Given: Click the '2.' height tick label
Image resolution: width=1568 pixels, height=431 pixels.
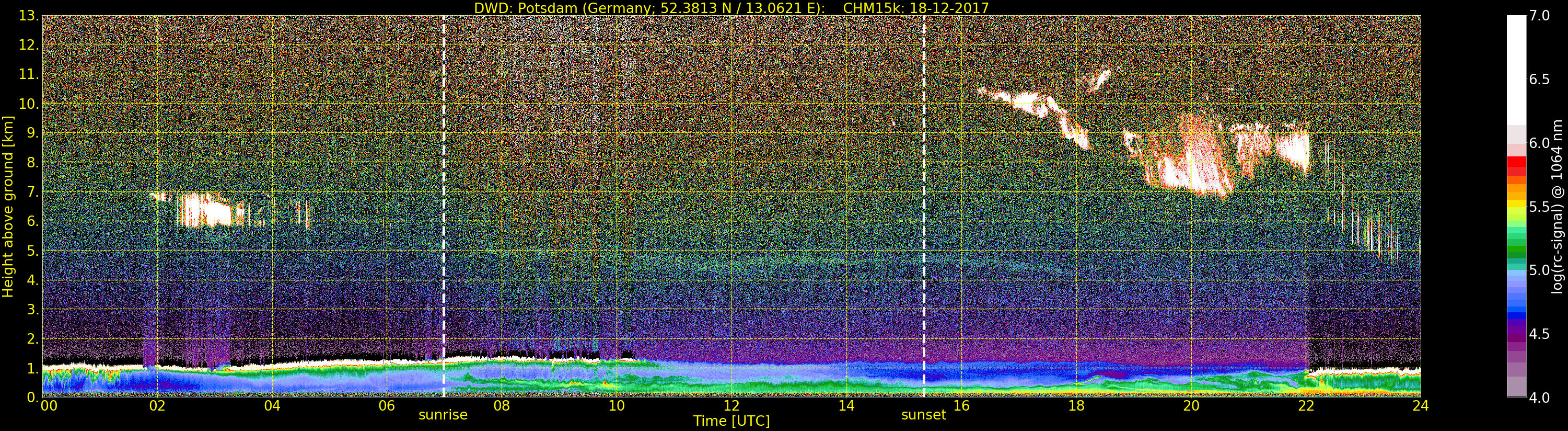Looking at the screenshot, I should point(33,338).
